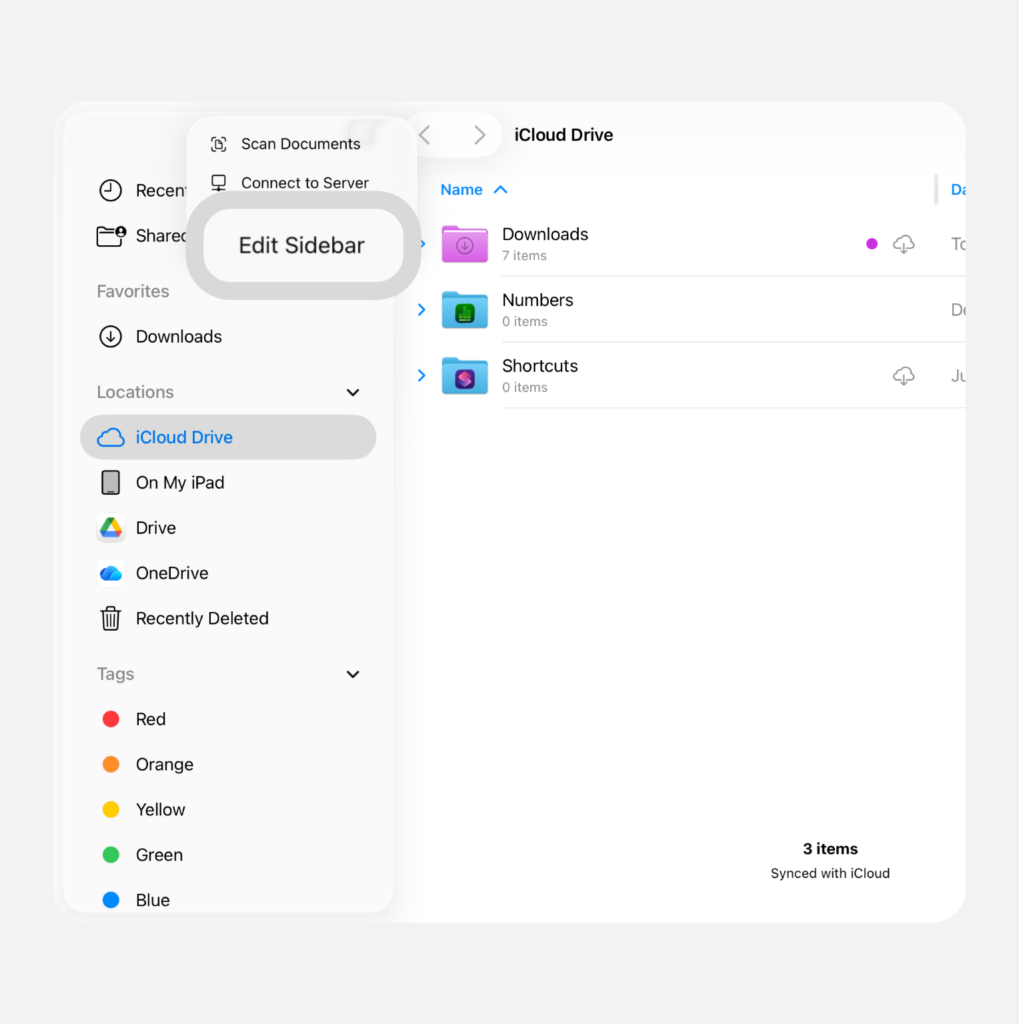This screenshot has width=1019, height=1024.
Task: Open Recently Deleted via trash icon
Action: pos(110,618)
